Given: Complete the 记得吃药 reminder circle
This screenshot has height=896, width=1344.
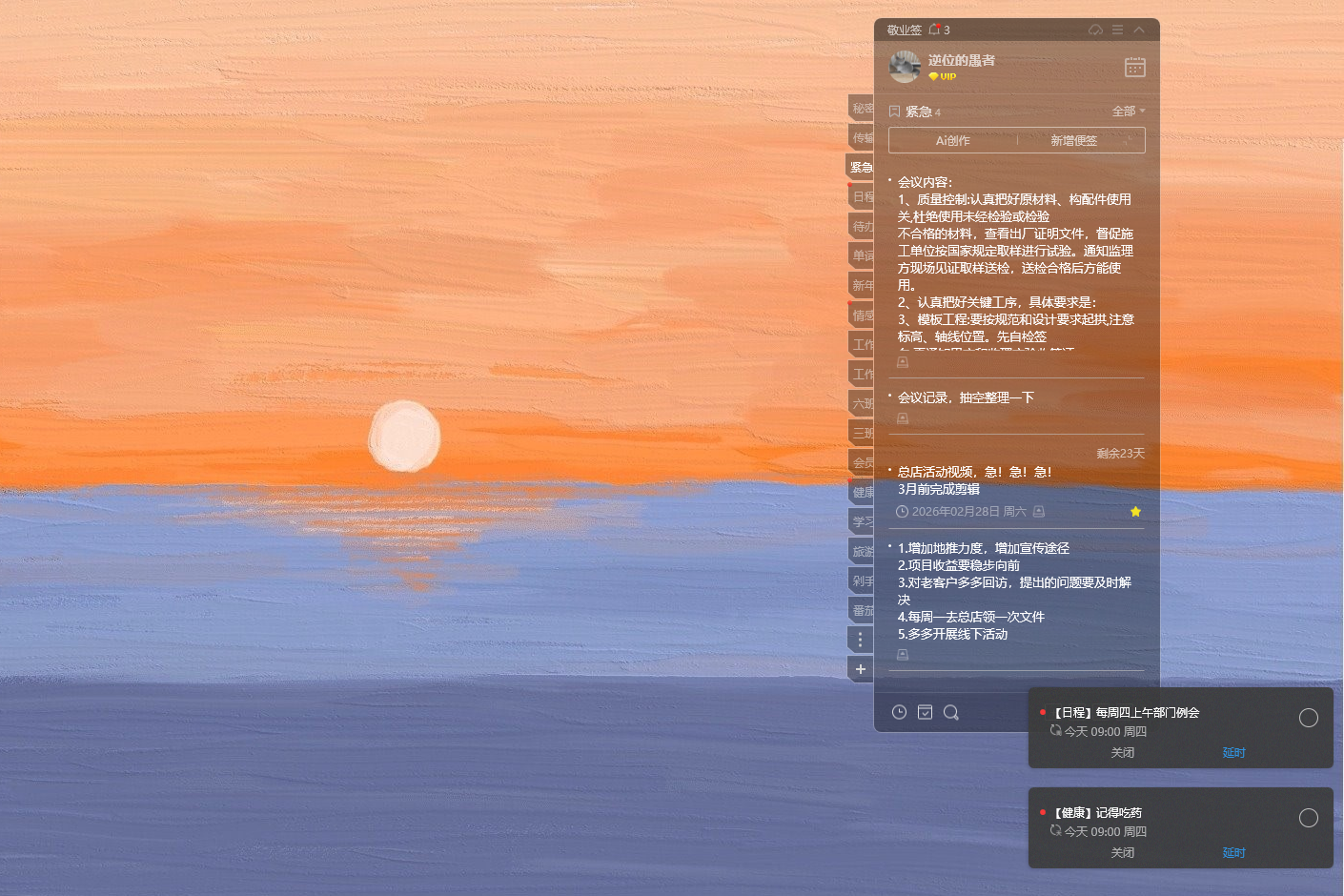Looking at the screenshot, I should point(1307,817).
